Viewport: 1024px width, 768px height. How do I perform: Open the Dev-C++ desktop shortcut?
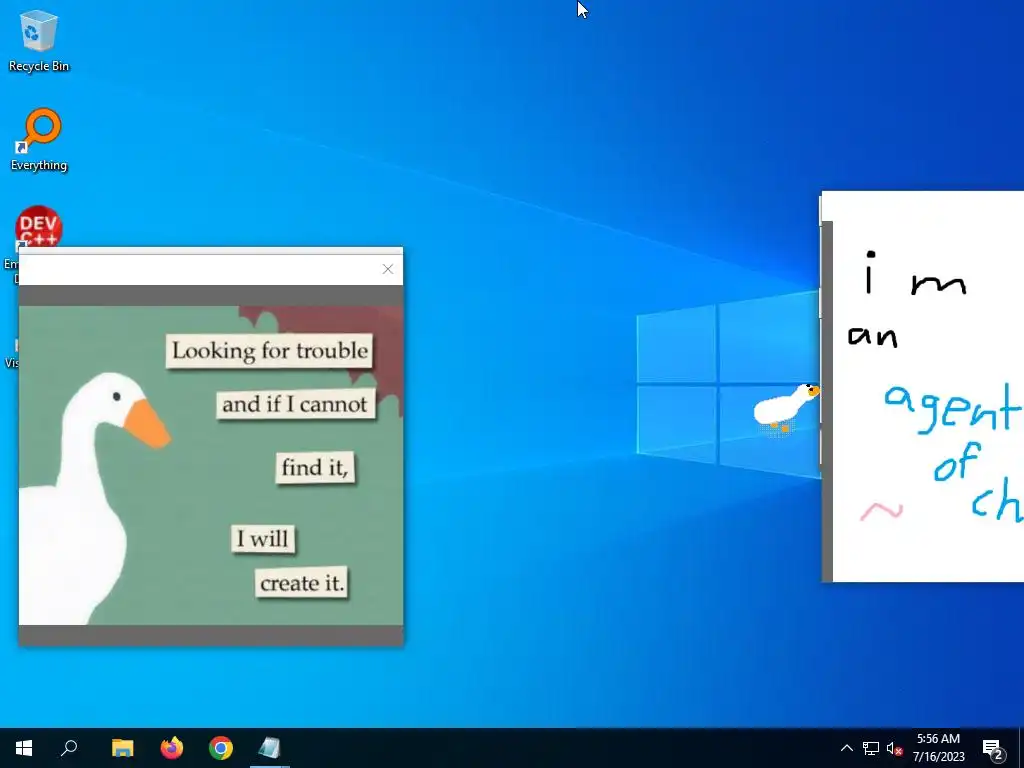[39, 227]
